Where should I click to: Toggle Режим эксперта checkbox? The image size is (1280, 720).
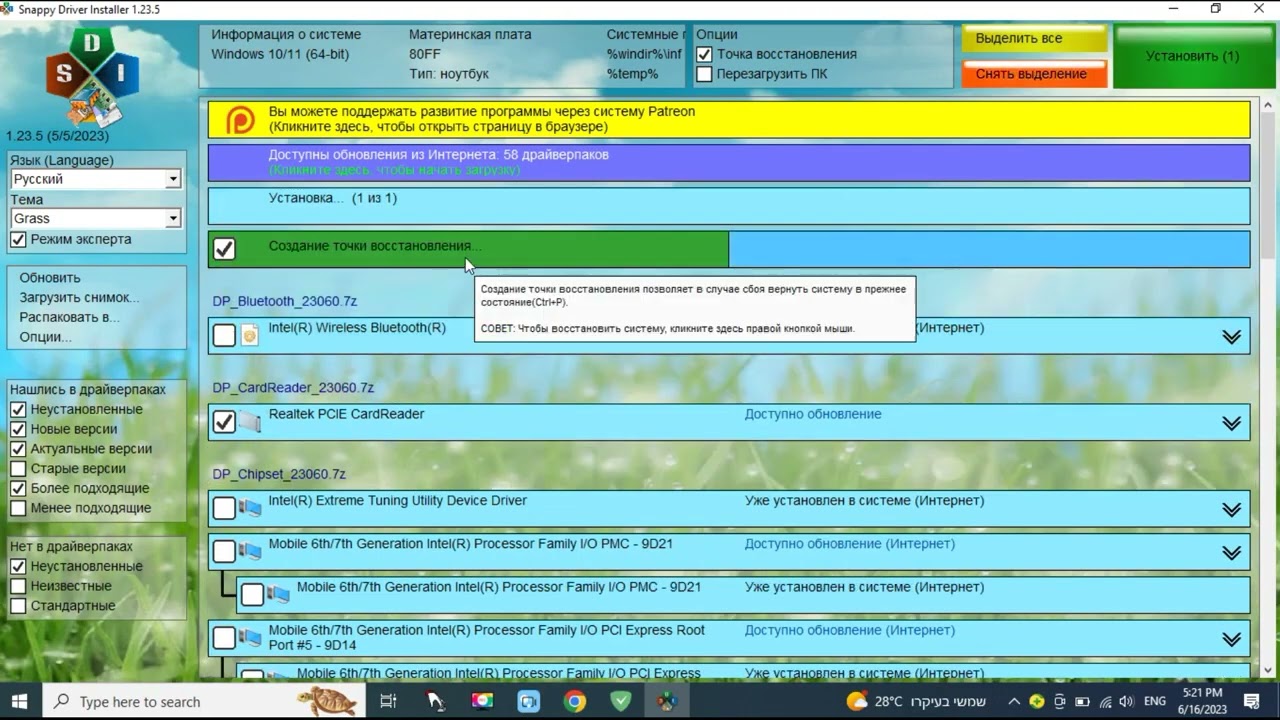point(18,240)
